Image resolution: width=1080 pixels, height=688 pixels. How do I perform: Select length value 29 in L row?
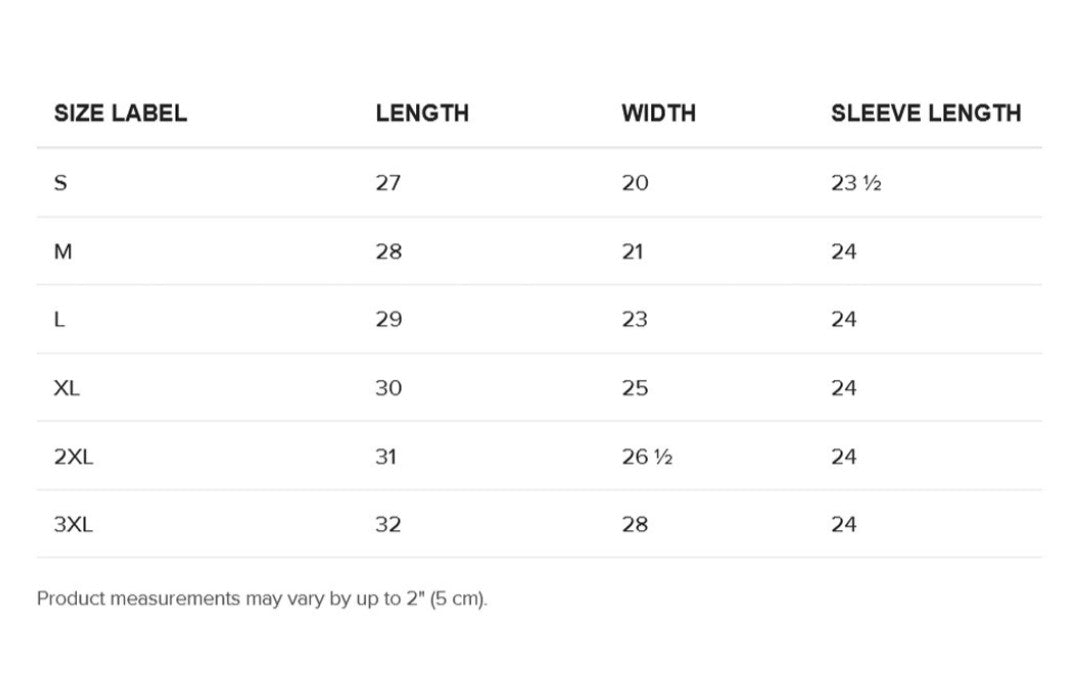point(388,319)
